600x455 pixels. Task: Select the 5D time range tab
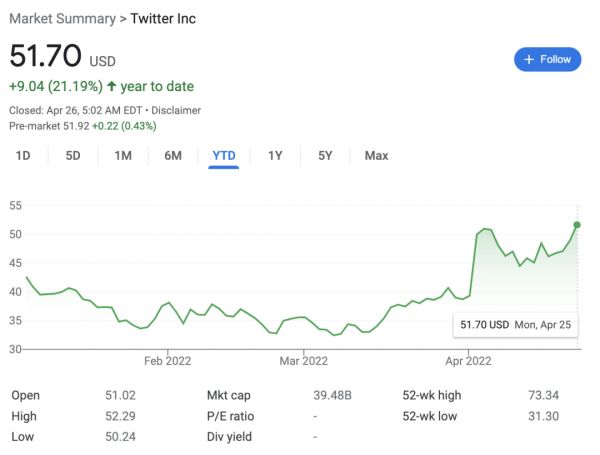73,155
